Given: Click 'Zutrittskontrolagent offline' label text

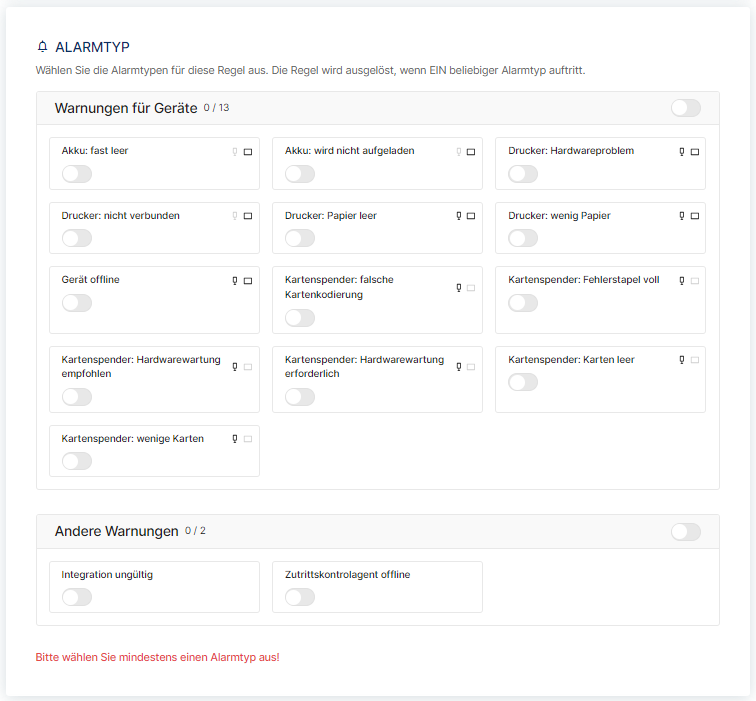Looking at the screenshot, I should [347, 575].
